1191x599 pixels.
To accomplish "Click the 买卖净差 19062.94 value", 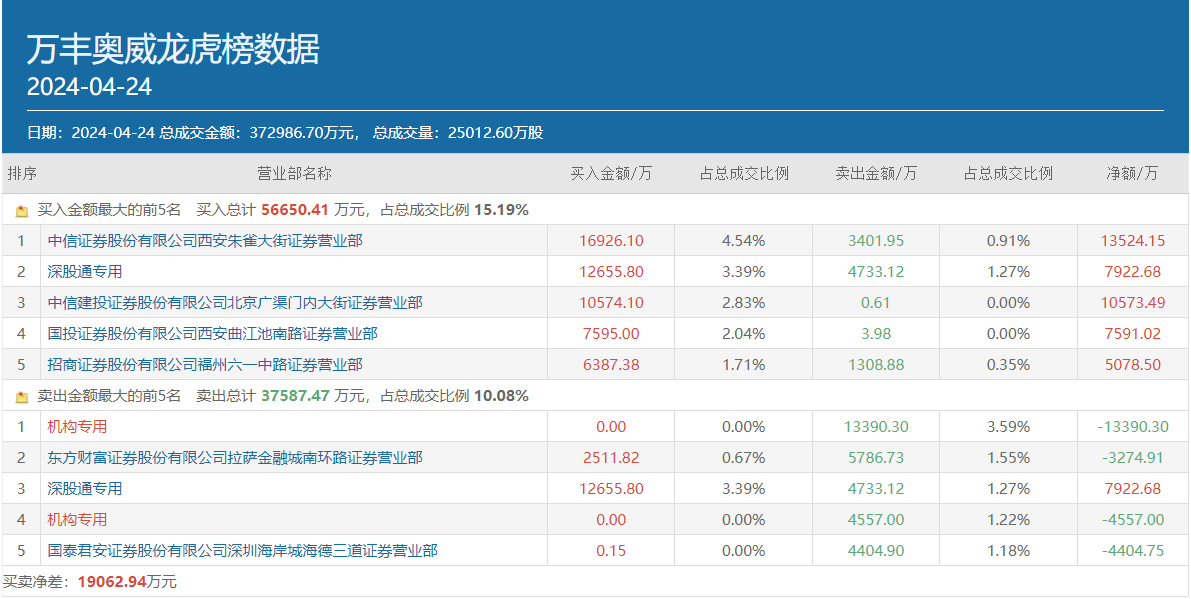I will tap(112, 581).
